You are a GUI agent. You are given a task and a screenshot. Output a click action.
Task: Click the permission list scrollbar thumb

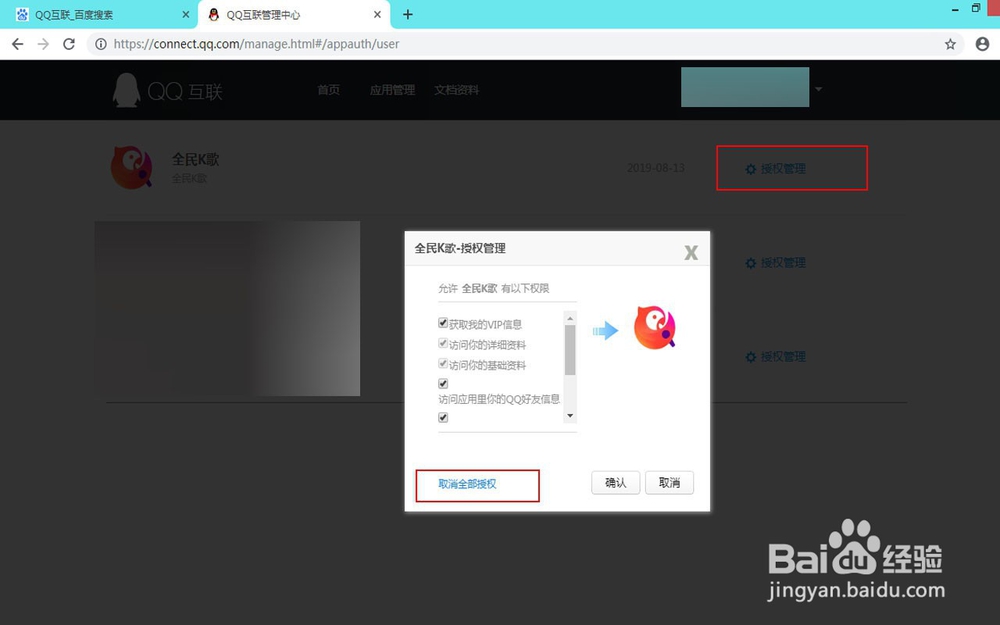[570, 350]
